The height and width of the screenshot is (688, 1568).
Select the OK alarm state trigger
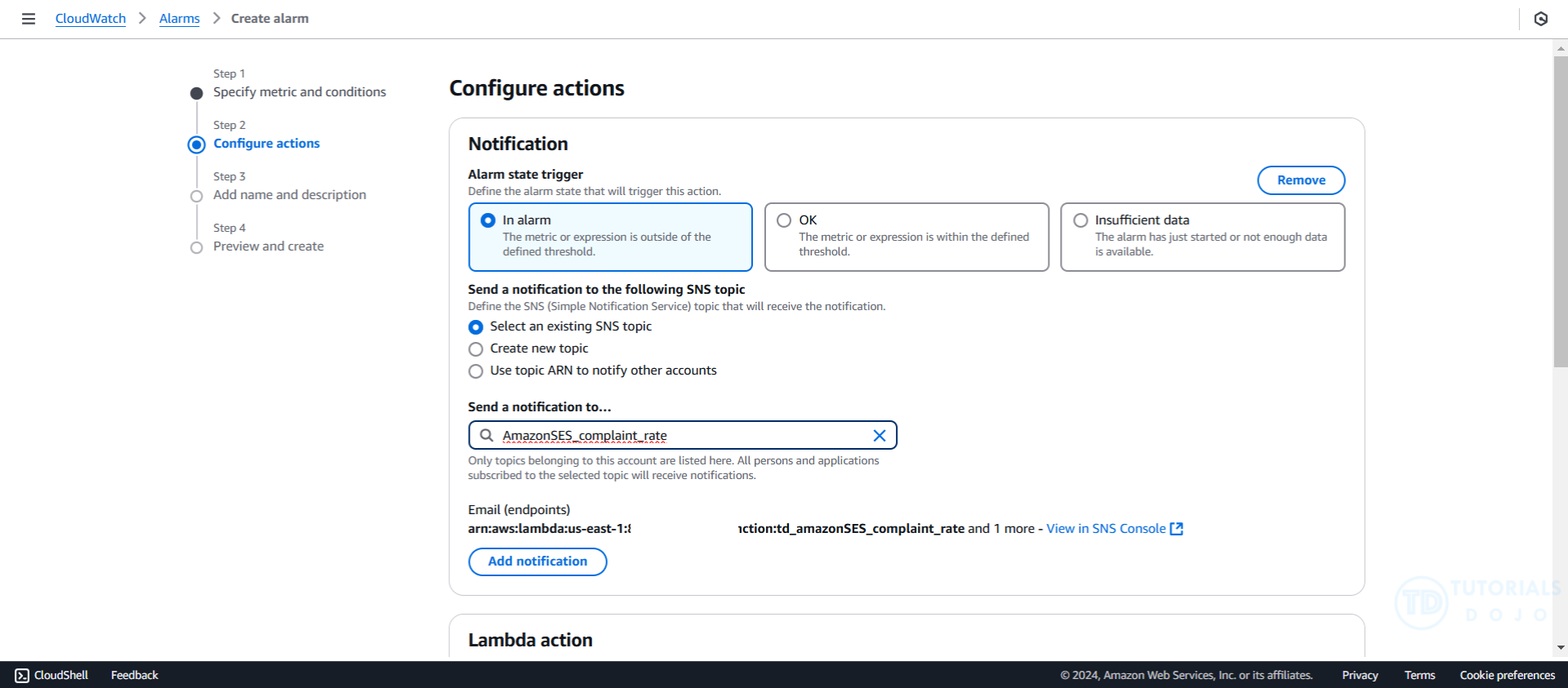click(906, 237)
